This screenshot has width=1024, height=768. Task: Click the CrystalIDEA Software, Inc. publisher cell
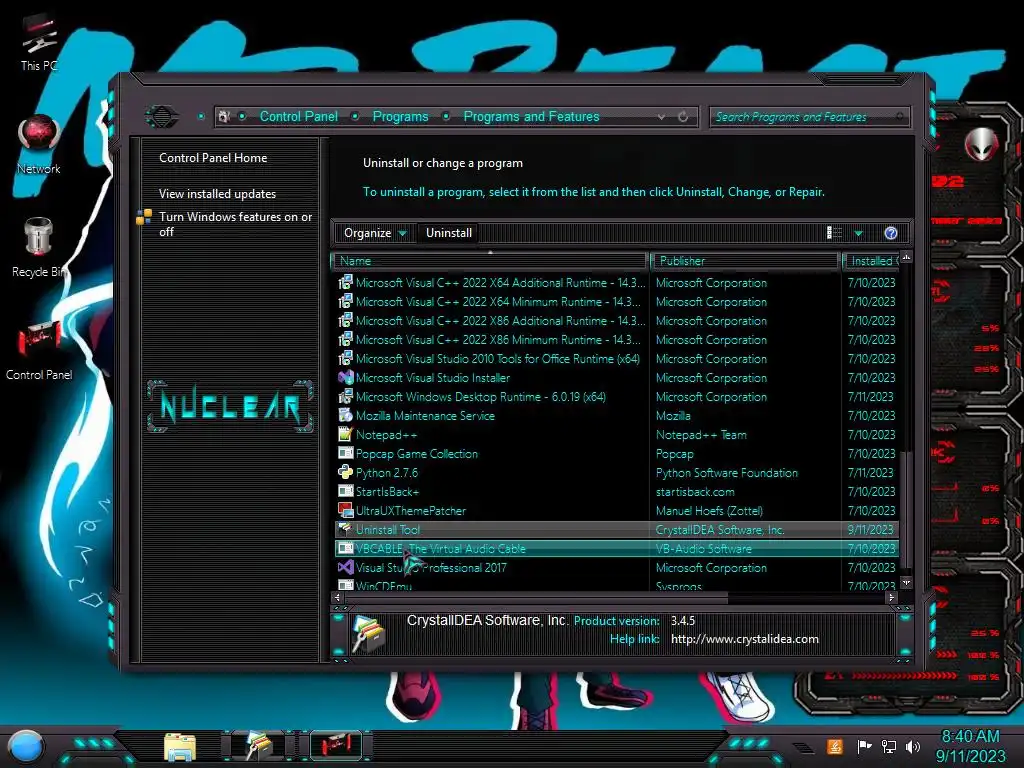720,530
